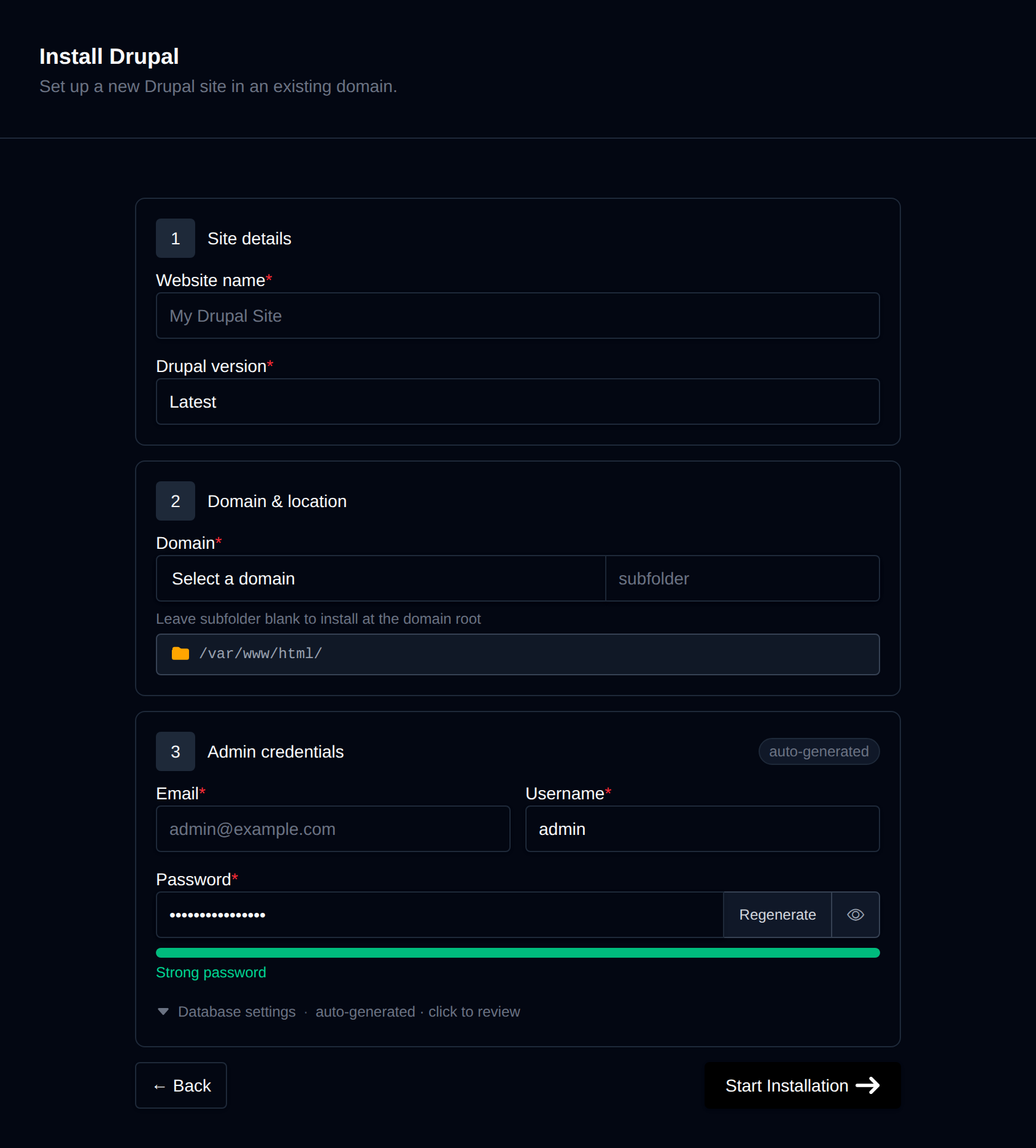Click the auto-generated badge in Admin credentials
The height and width of the screenshot is (1148, 1036).
pyautogui.click(x=819, y=751)
